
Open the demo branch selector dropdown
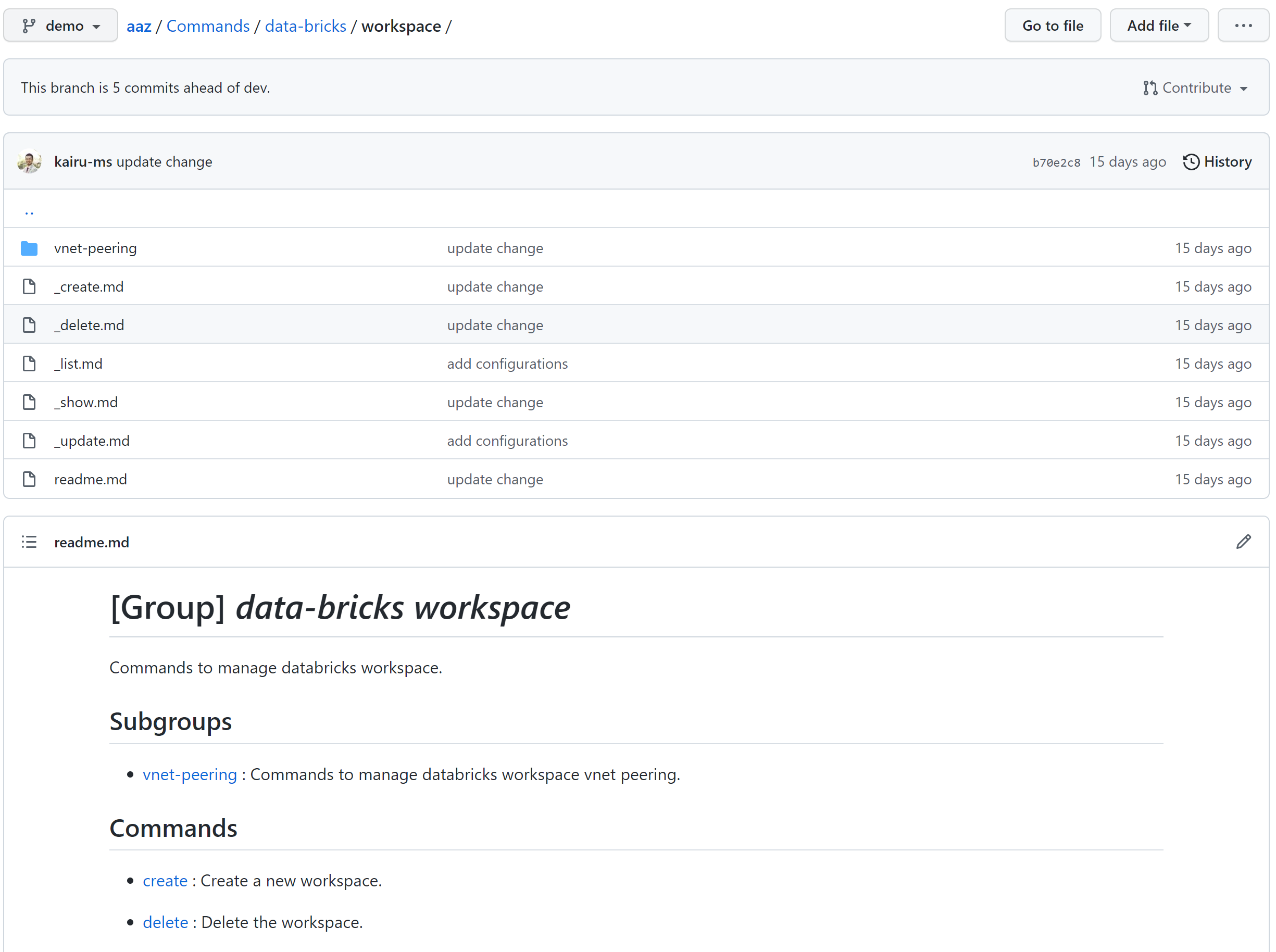pos(60,26)
